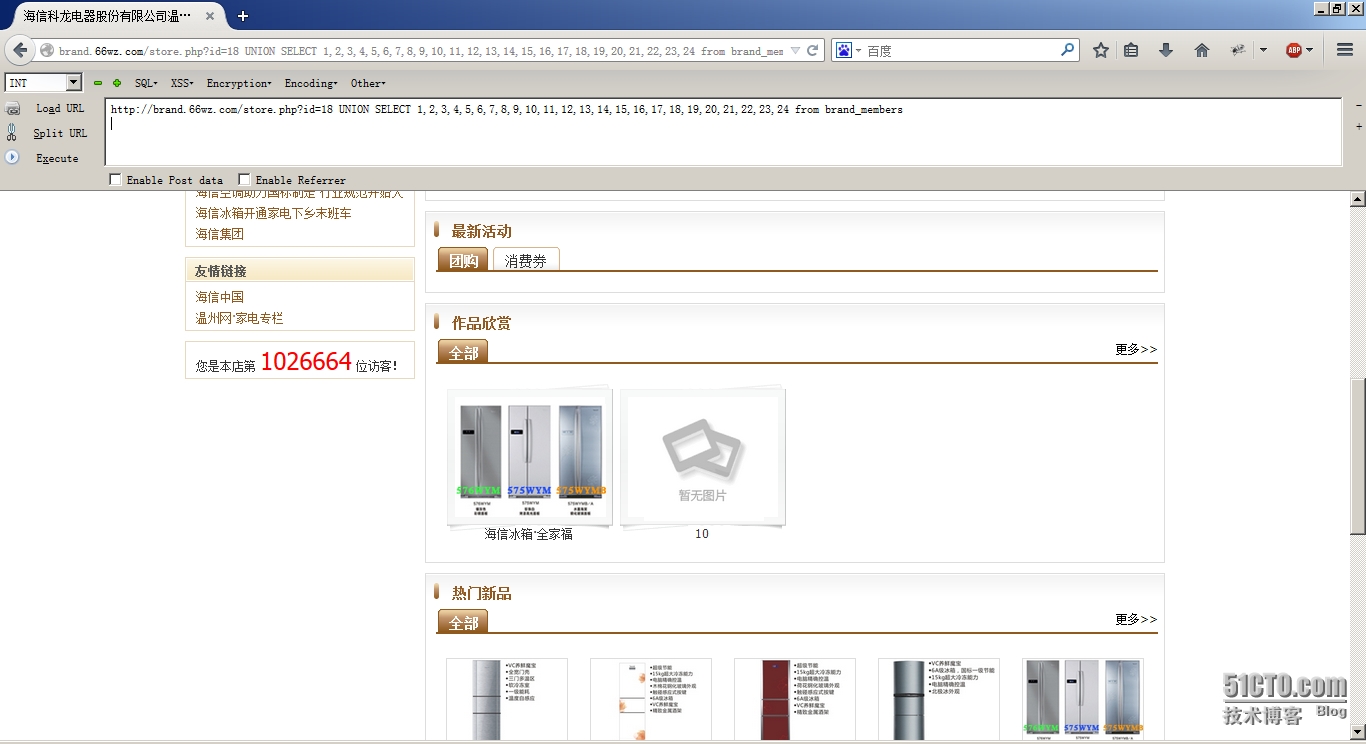Screen dimensions: 1366x744
Task: Switch to the 消费券 tab
Action: (x=526, y=260)
